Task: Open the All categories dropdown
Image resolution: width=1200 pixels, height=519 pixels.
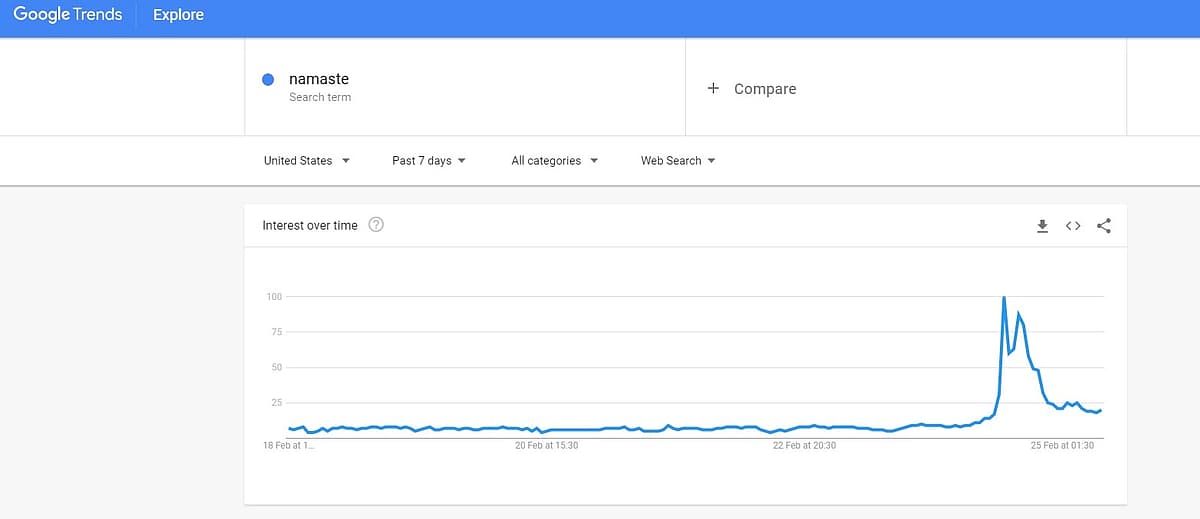Action: tap(554, 161)
